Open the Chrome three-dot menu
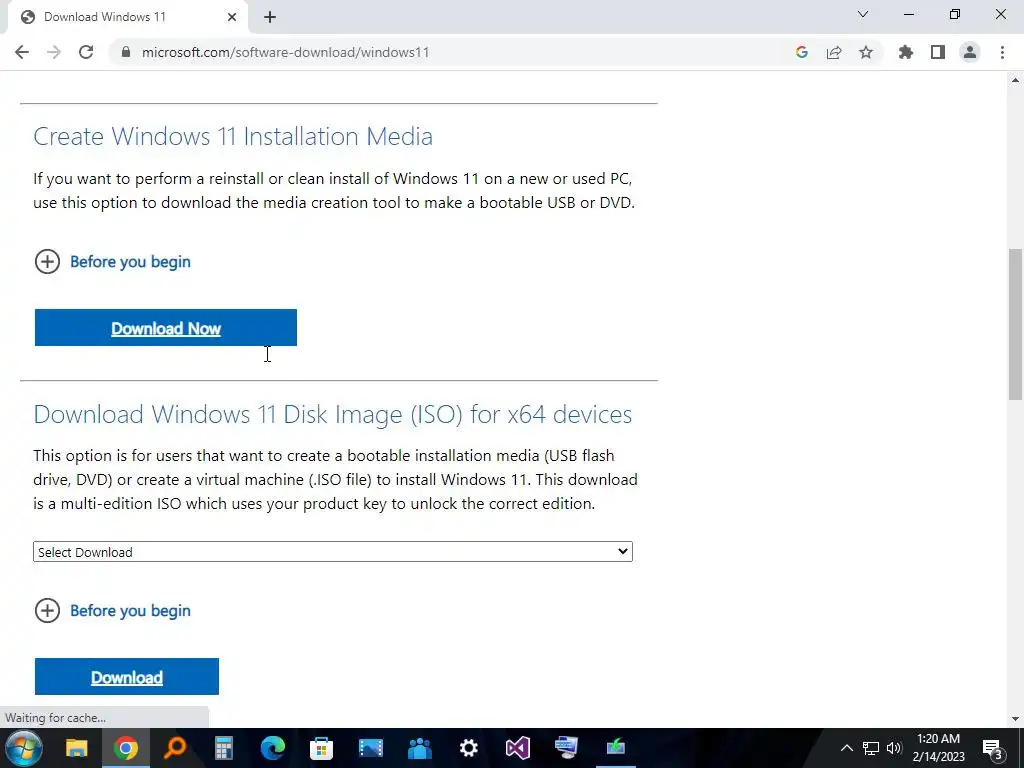This screenshot has height=768, width=1024. tap(1002, 52)
